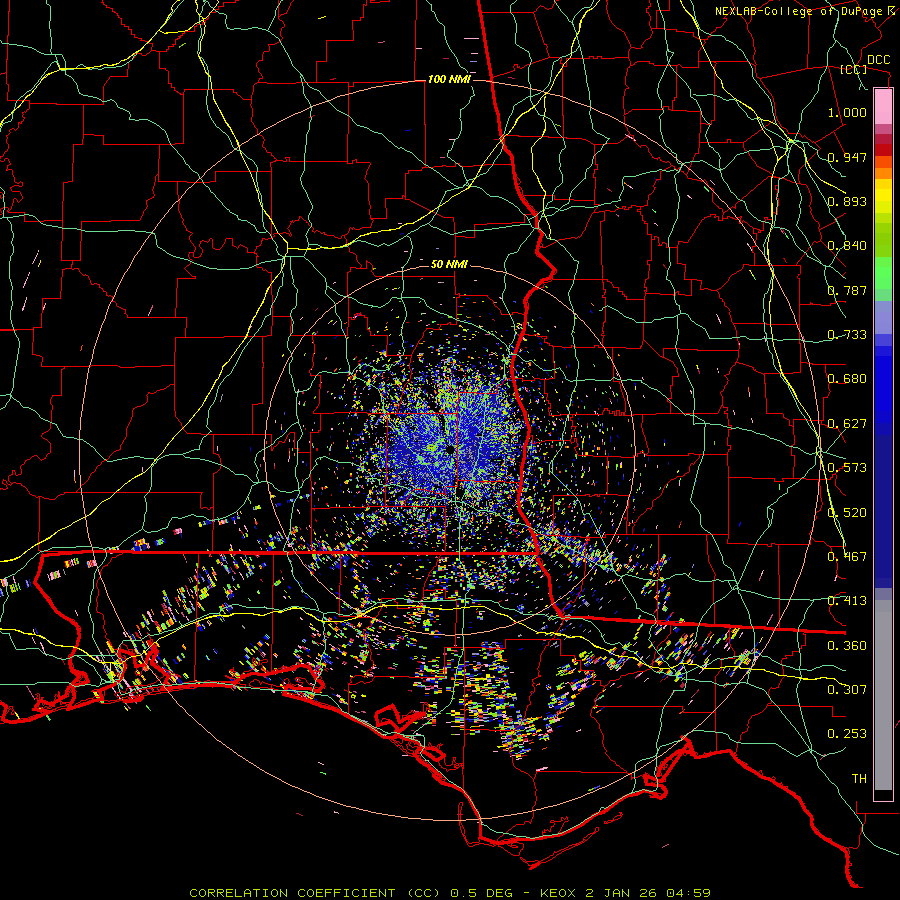Screen dimensions: 900x900
Task: Click the 0.360 color scale value
Action: [847, 646]
